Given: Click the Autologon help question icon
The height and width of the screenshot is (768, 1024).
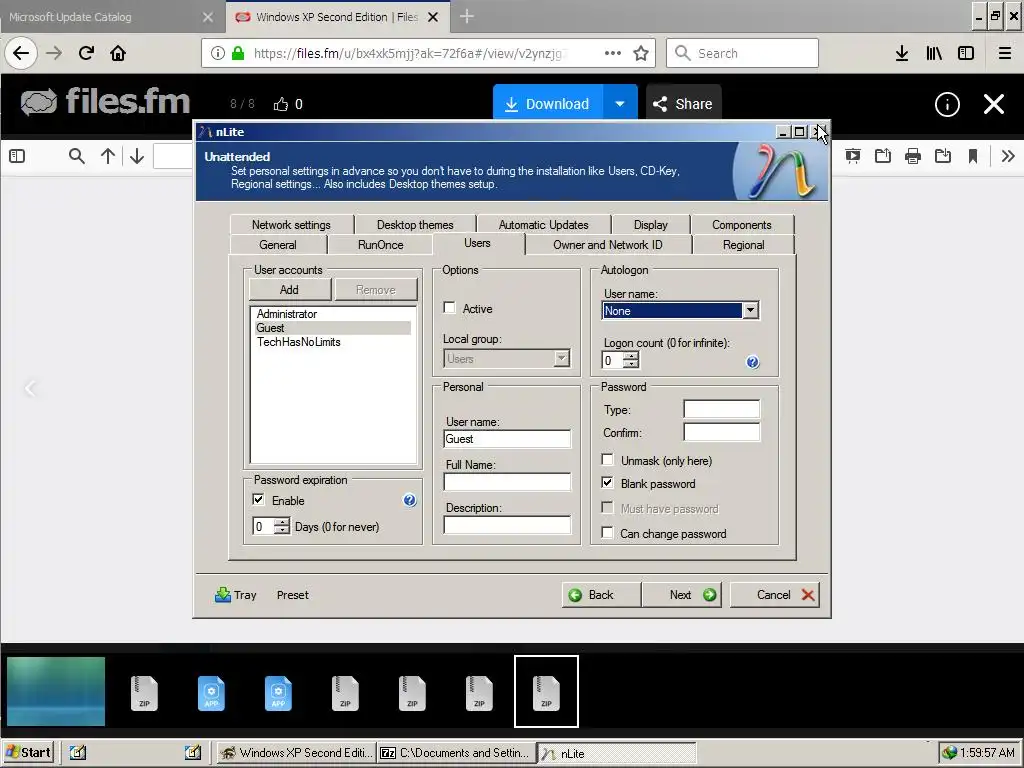Looking at the screenshot, I should click(x=752, y=362).
